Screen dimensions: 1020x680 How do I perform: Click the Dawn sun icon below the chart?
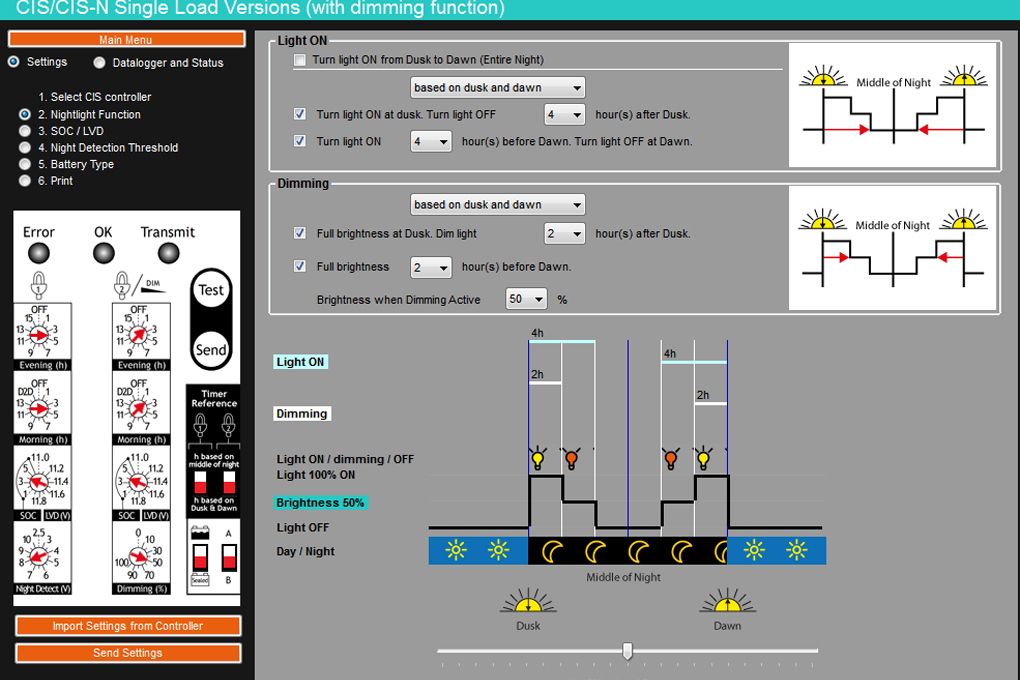727,602
